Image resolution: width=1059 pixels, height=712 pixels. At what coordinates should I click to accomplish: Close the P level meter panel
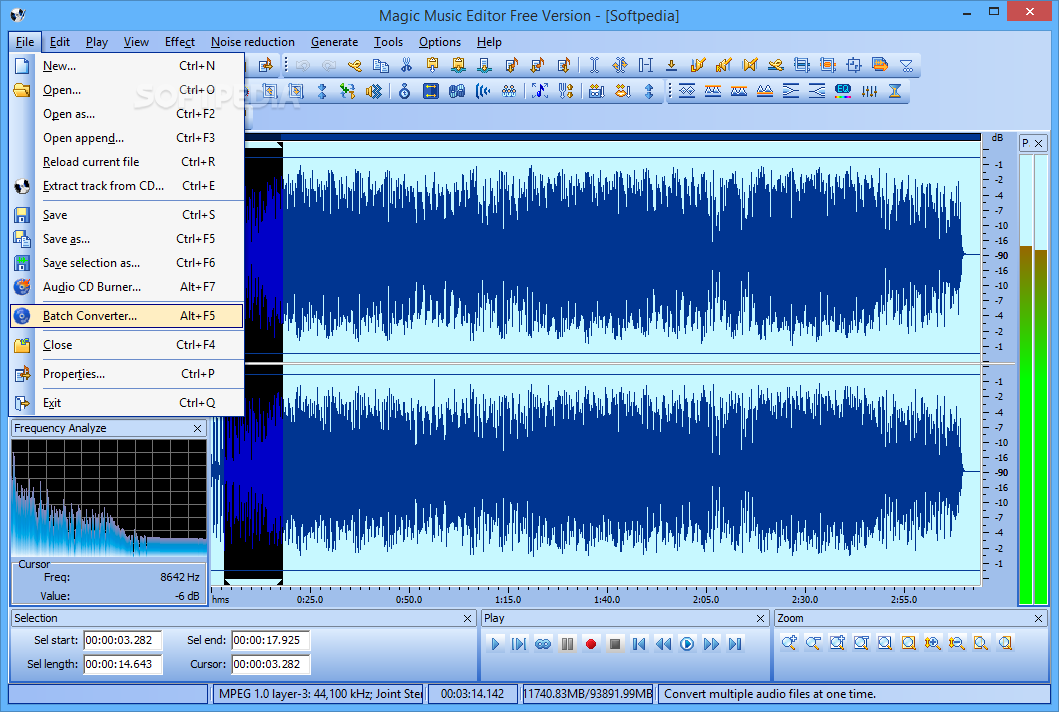point(1039,143)
